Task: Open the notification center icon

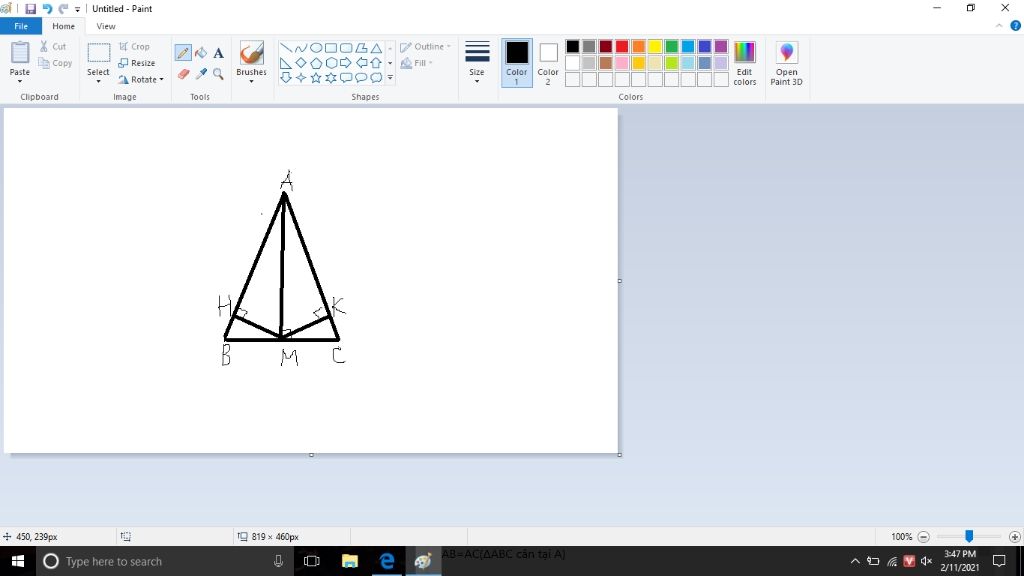Action: click(x=999, y=561)
